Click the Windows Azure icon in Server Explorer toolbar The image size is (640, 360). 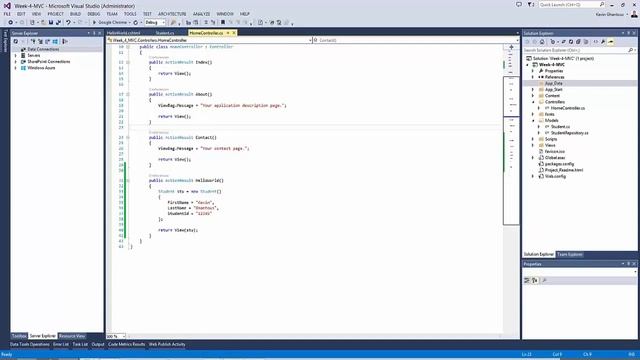click(55, 42)
